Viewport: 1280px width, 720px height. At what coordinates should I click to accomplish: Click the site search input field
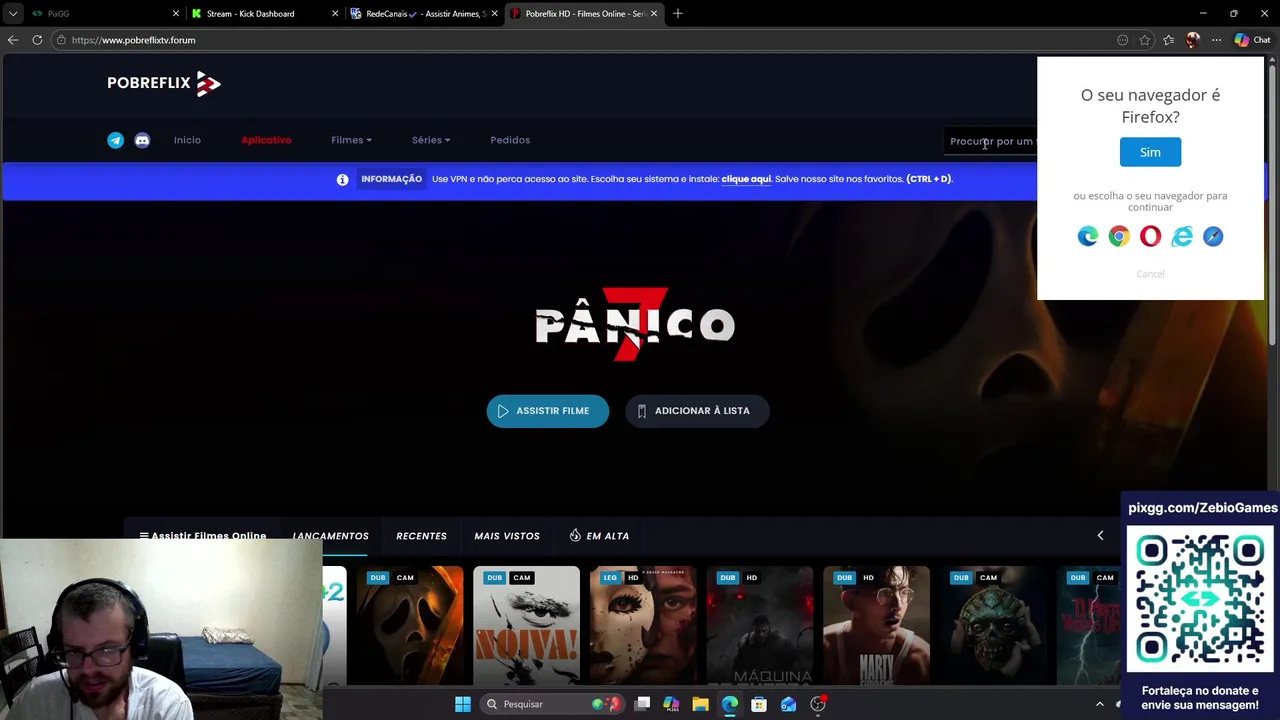[x=991, y=141]
